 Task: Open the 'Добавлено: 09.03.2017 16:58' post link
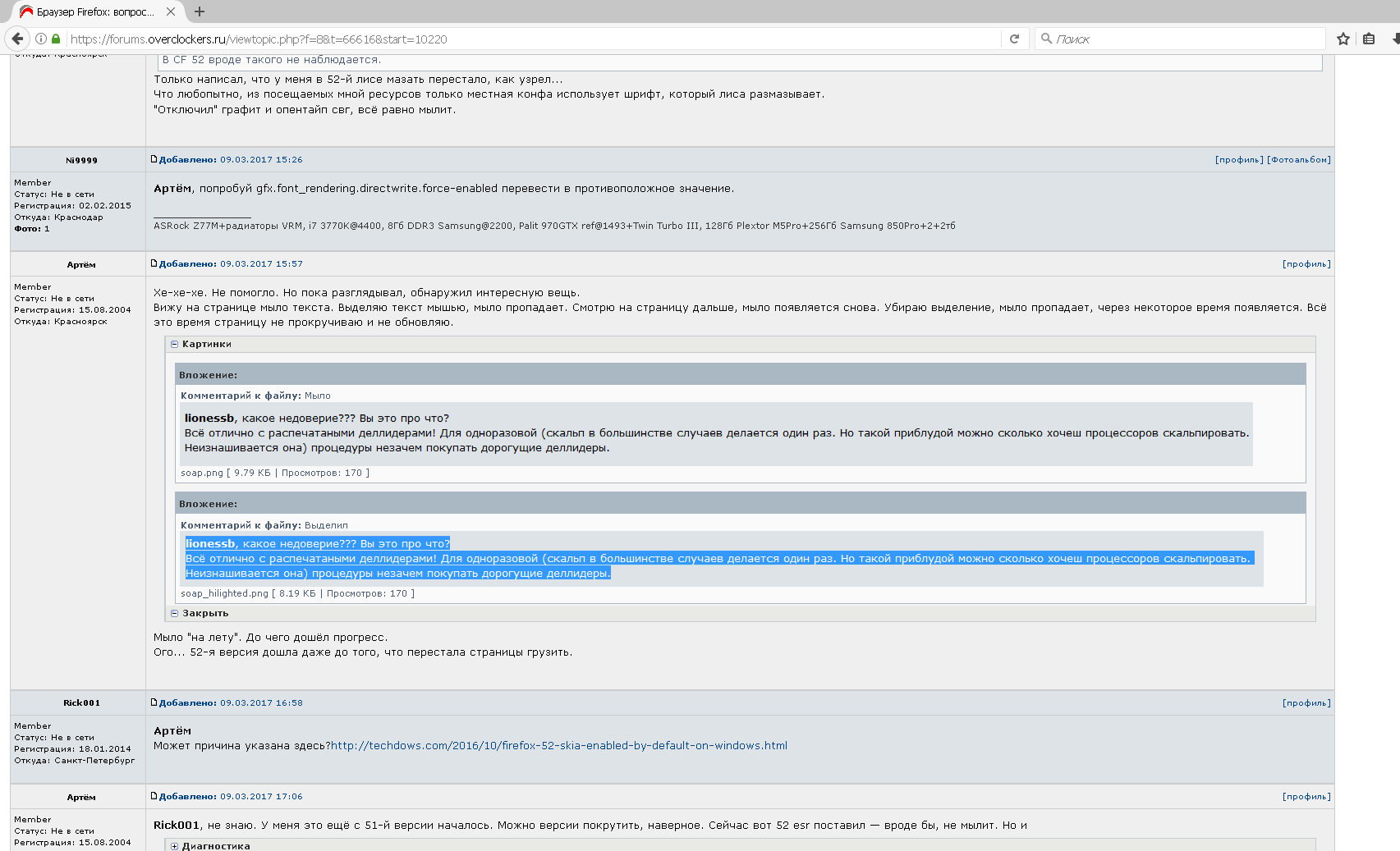(x=231, y=703)
